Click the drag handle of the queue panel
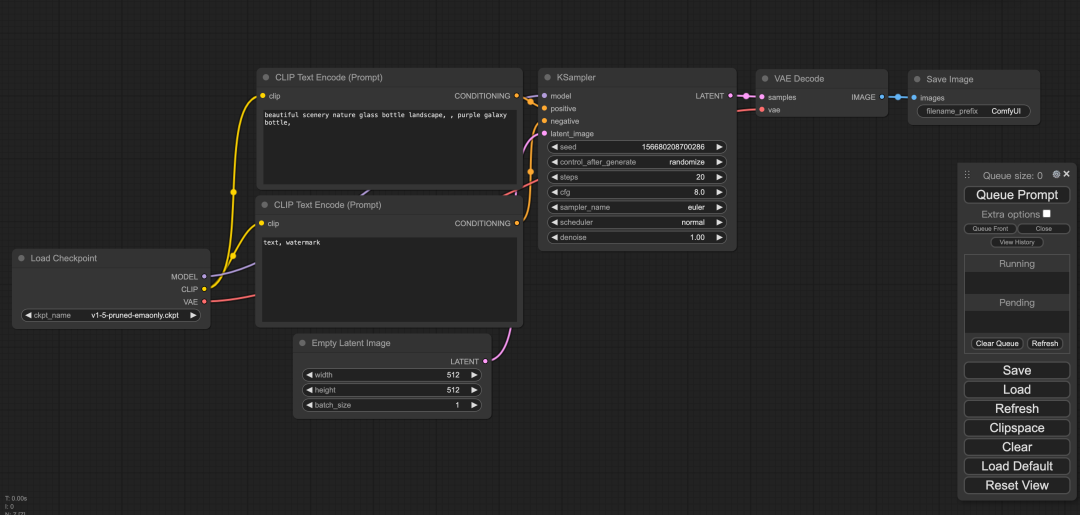 click(x=967, y=175)
